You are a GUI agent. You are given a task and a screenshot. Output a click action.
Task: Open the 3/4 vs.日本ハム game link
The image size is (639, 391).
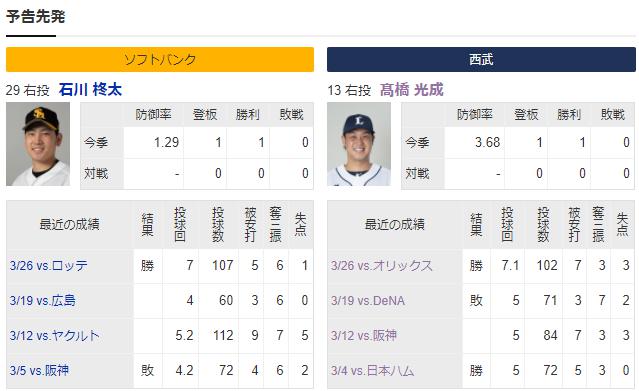(x=372, y=371)
